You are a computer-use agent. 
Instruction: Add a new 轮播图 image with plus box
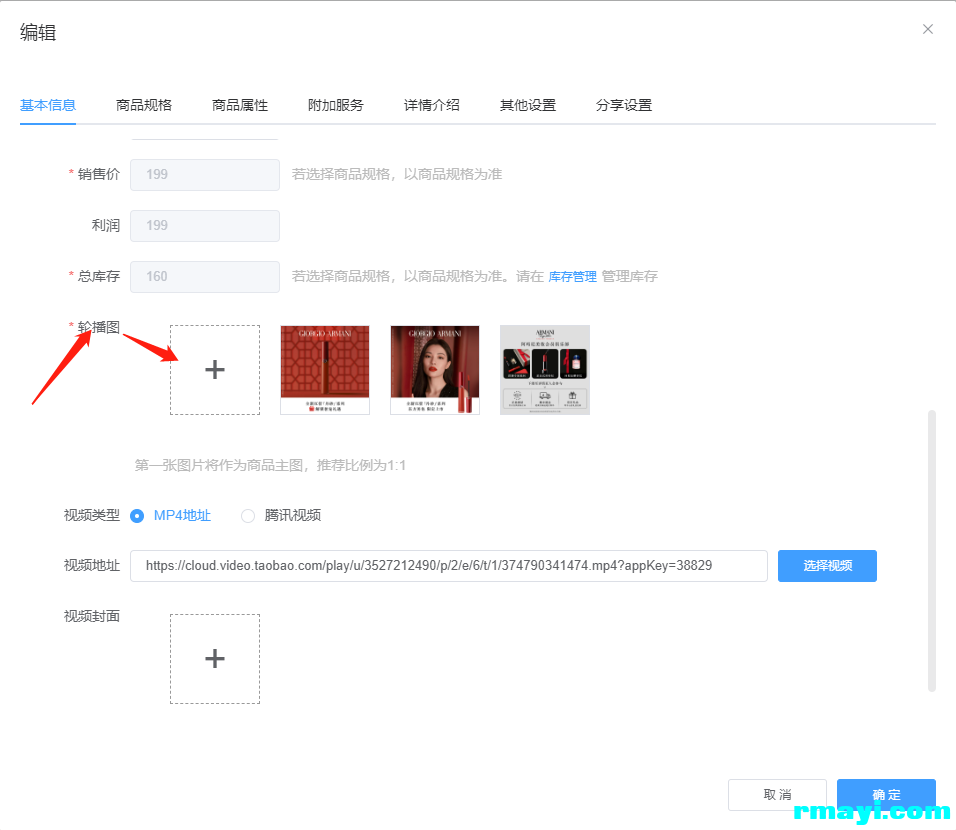(215, 370)
